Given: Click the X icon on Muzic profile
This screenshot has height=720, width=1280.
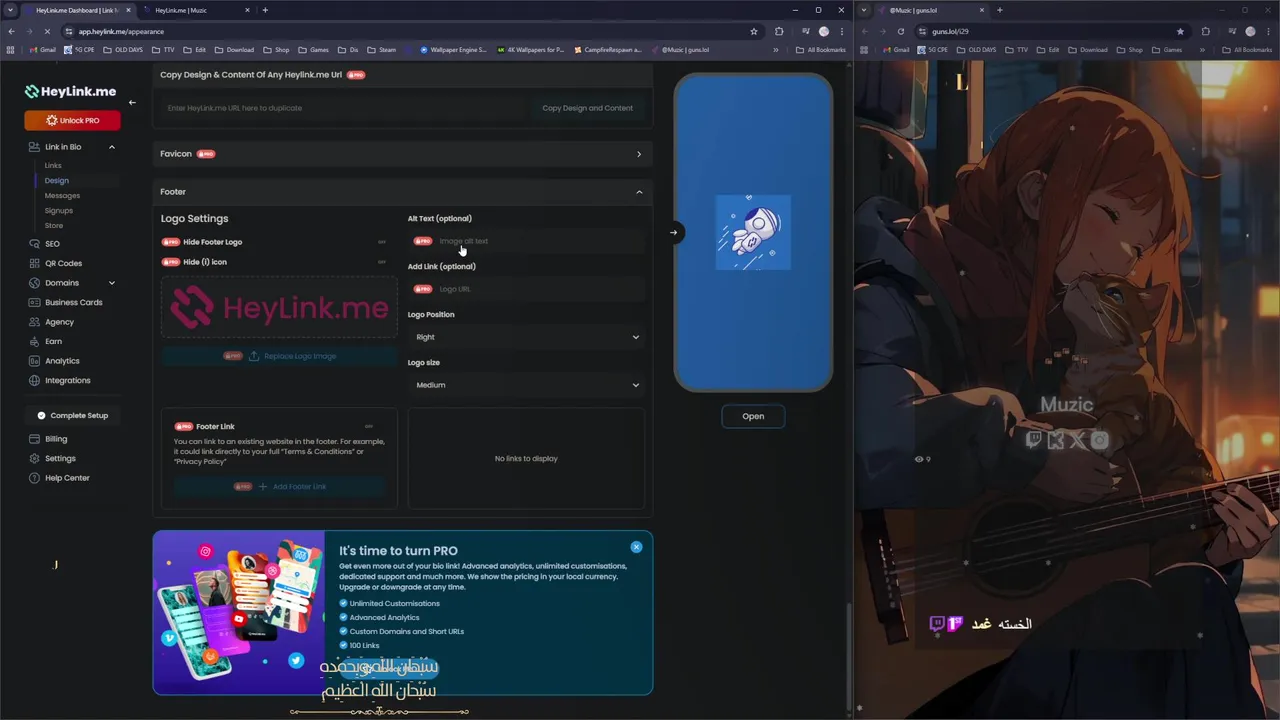Looking at the screenshot, I should tap(1078, 440).
